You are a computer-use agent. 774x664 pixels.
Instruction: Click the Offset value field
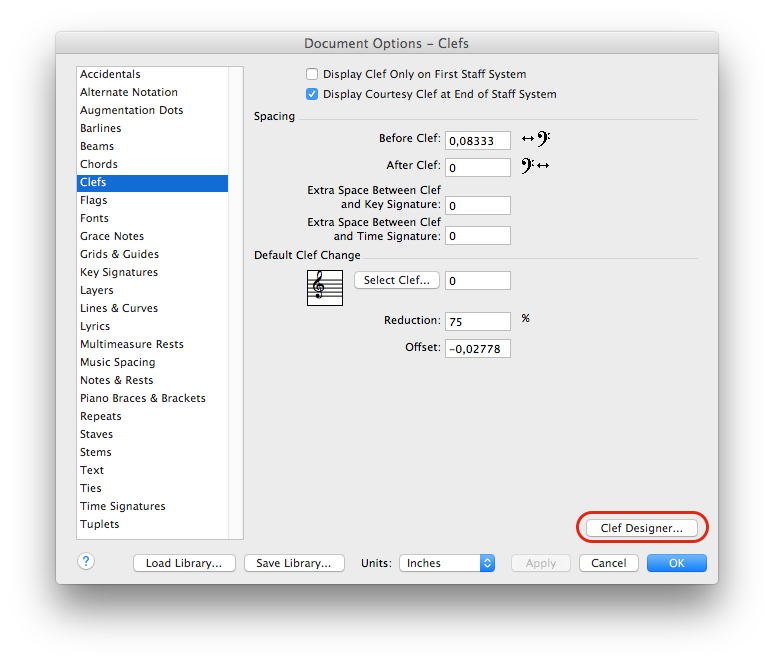pos(477,348)
